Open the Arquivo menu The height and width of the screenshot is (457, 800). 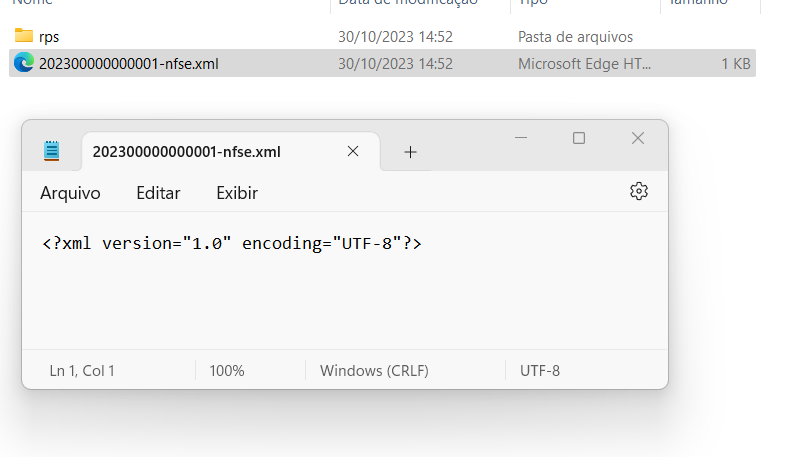click(x=70, y=193)
